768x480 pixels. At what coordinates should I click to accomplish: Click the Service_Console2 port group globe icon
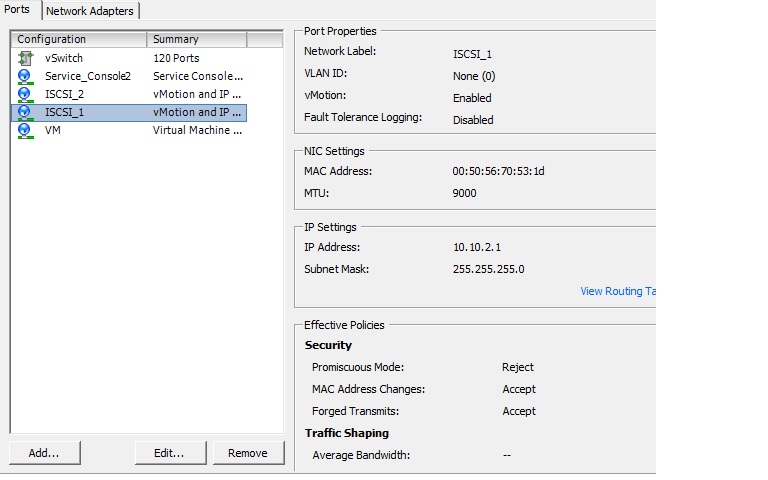click(25, 76)
